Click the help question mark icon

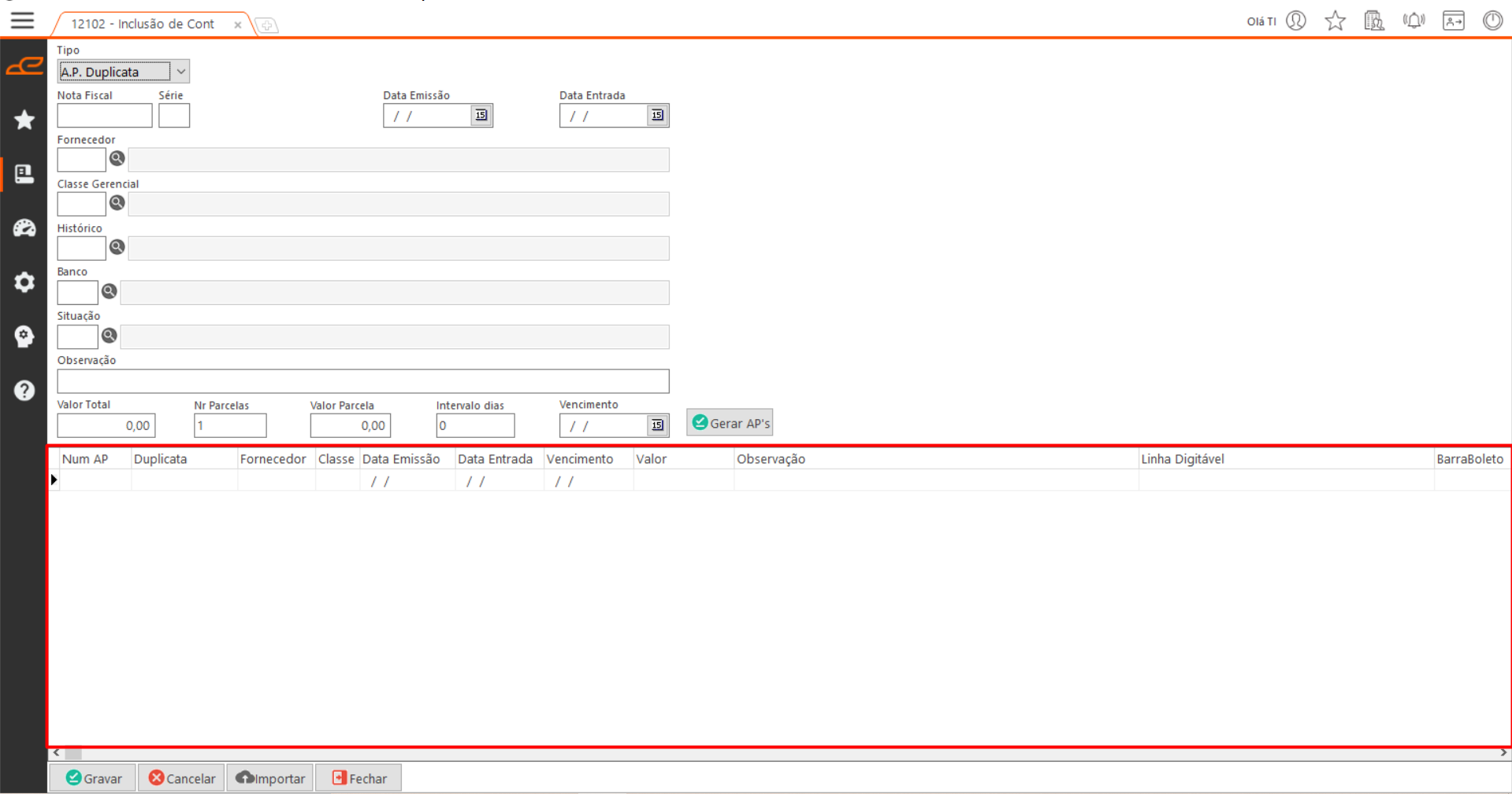click(24, 391)
